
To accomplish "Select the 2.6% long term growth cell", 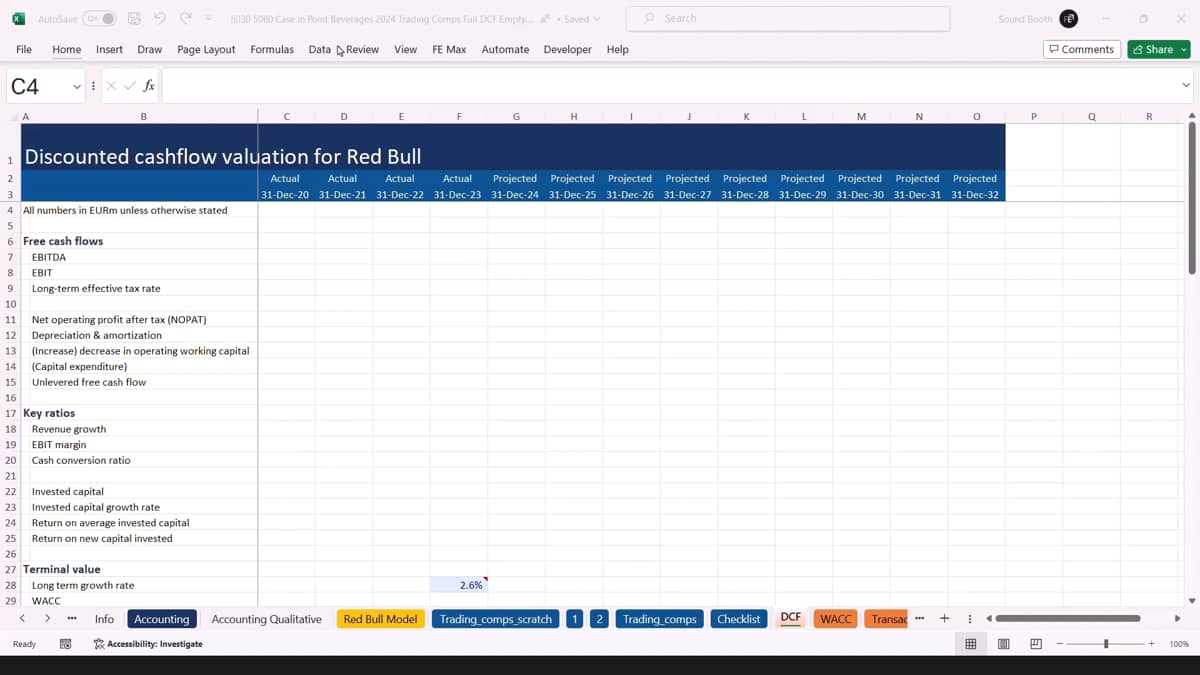I will click(459, 585).
